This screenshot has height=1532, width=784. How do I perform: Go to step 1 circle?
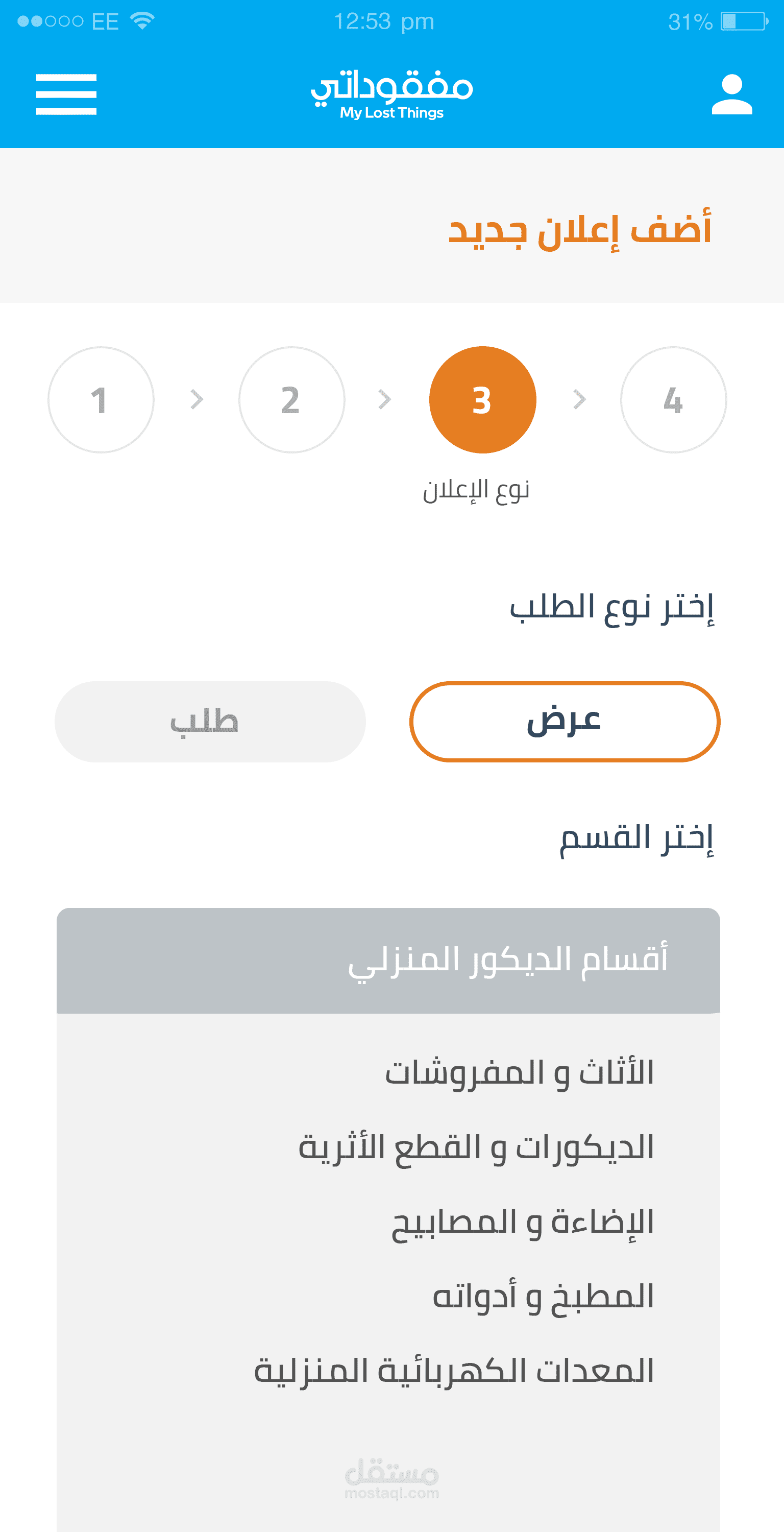point(101,400)
